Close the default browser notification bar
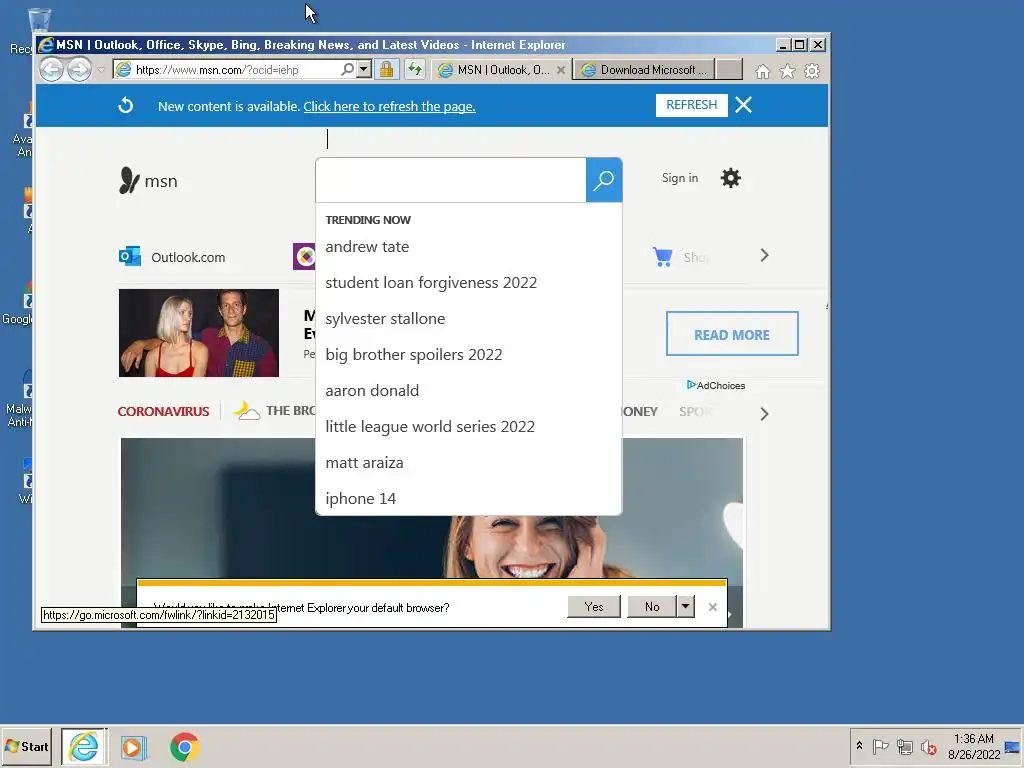1024x768 pixels. tap(712, 607)
